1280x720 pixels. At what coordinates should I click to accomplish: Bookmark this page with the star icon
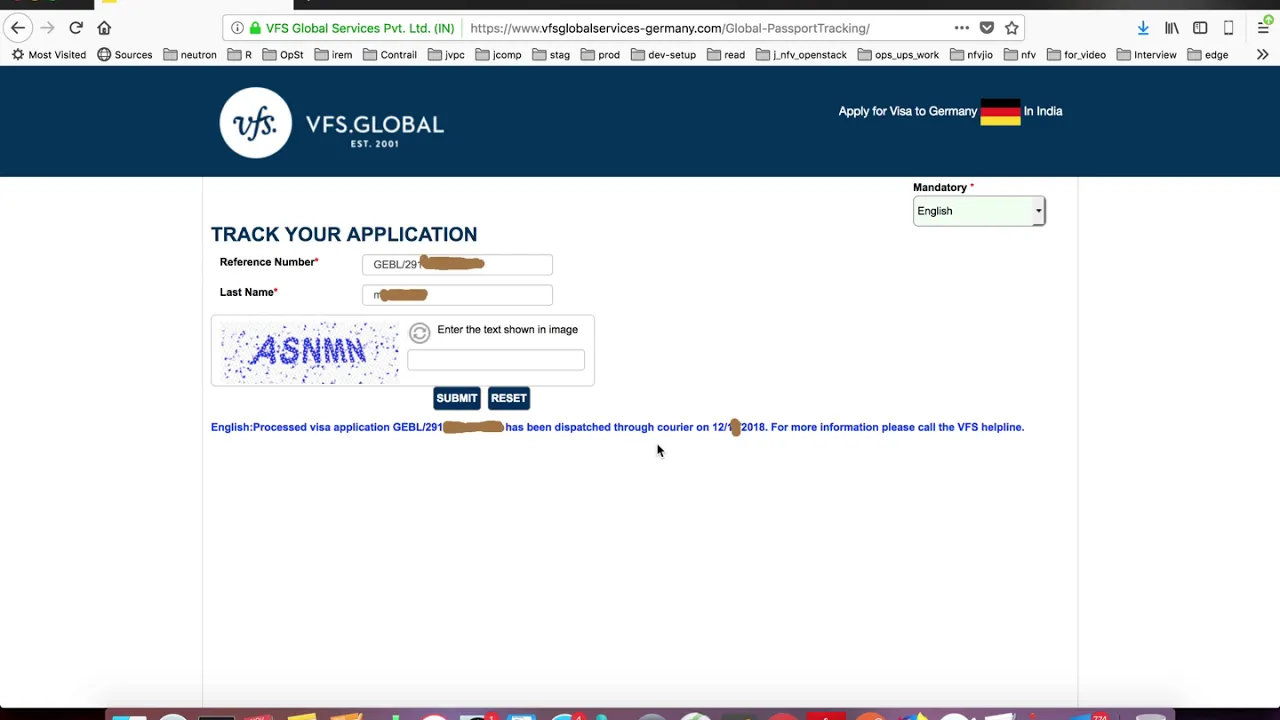click(1012, 28)
